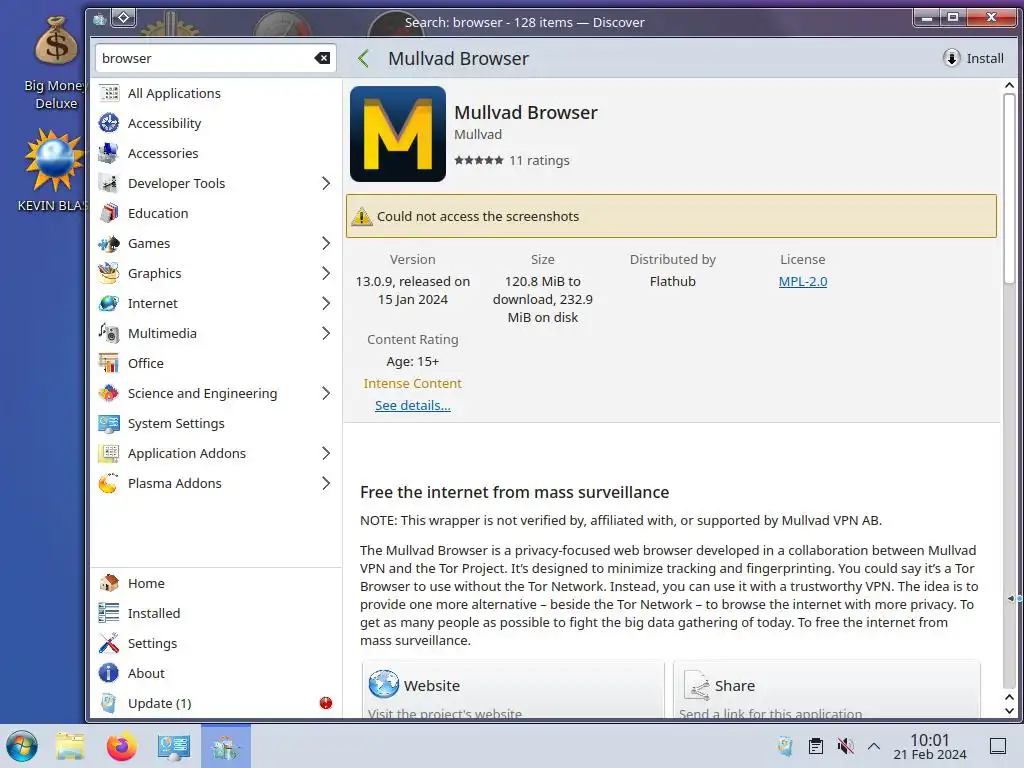Click the scrollbar bottom down arrow
Viewport: 1024px width, 768px height.
pos(1009,711)
